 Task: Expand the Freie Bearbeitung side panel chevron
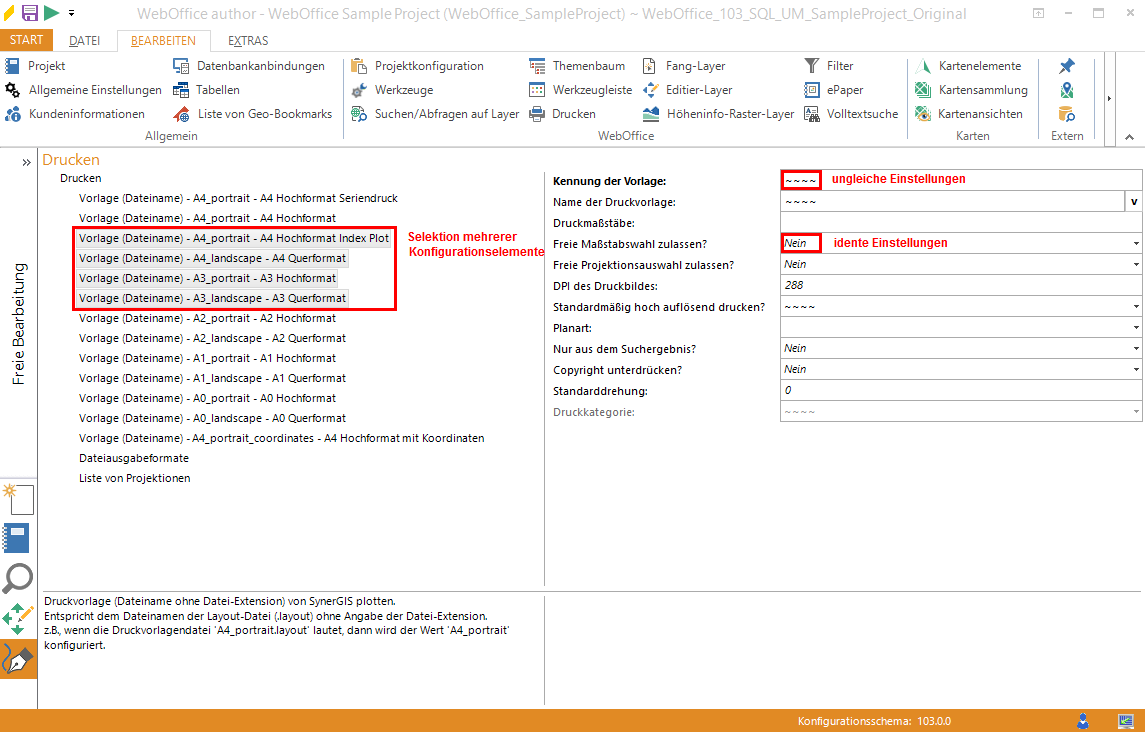27,162
